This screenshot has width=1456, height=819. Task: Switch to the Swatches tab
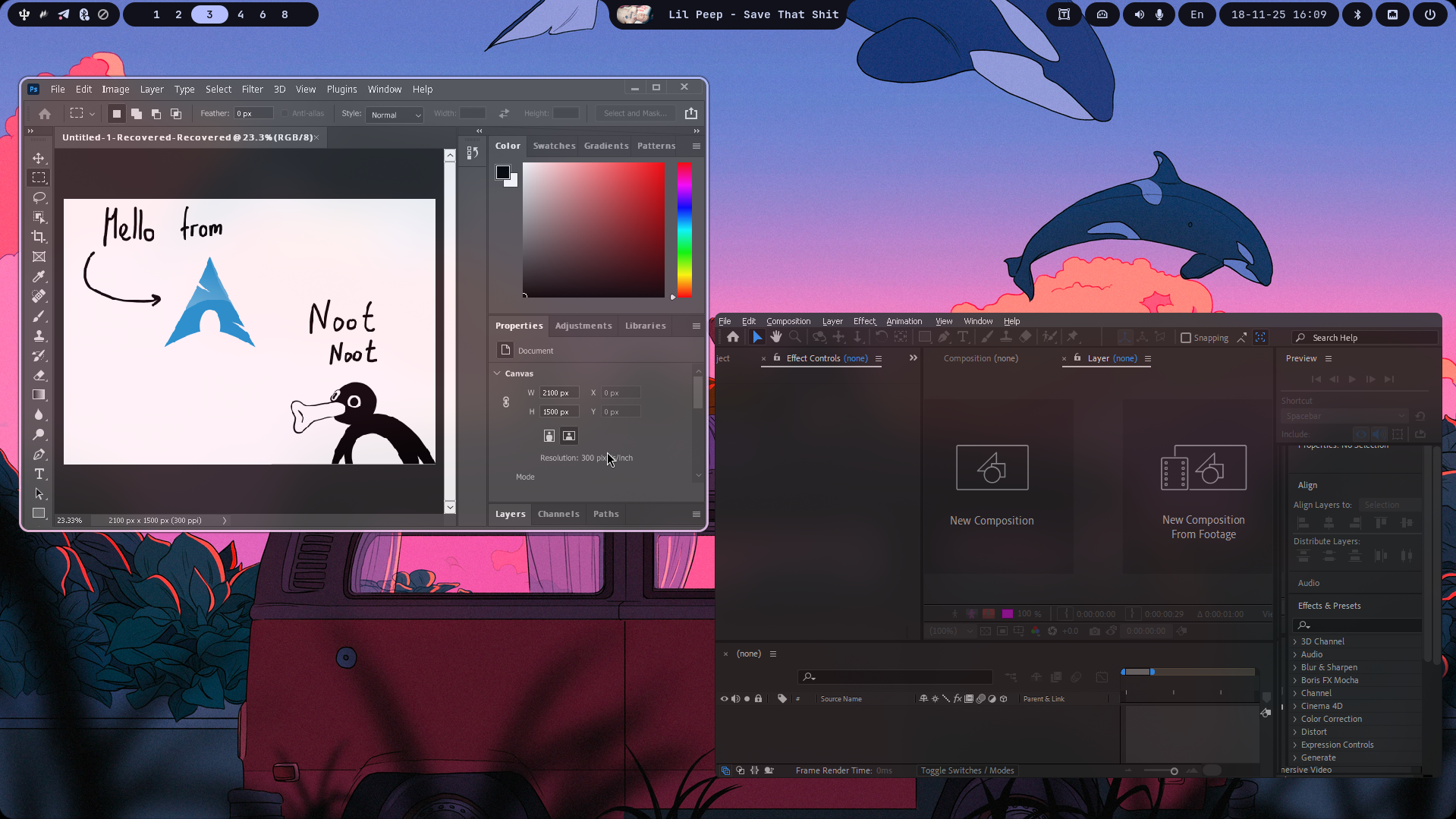(553, 146)
